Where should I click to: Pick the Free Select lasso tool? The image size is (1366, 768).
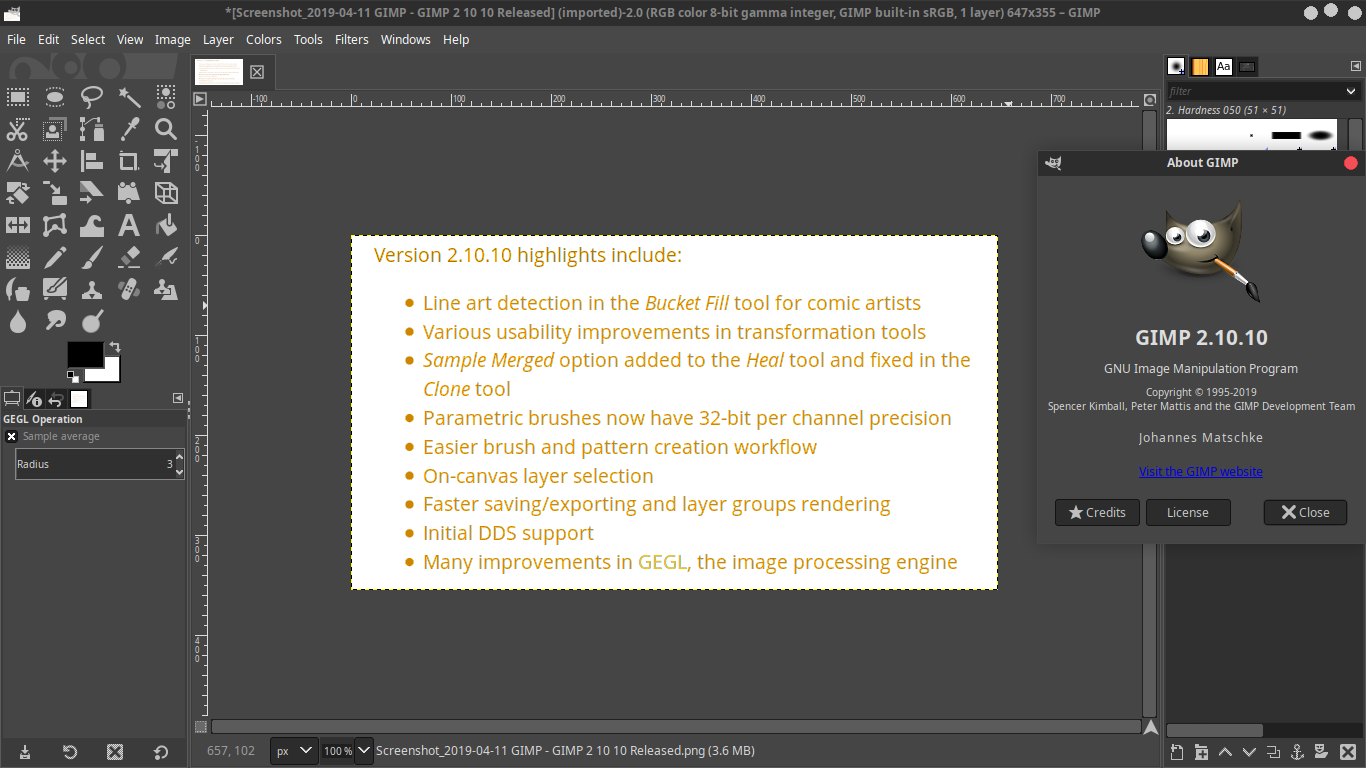pyautogui.click(x=92, y=97)
